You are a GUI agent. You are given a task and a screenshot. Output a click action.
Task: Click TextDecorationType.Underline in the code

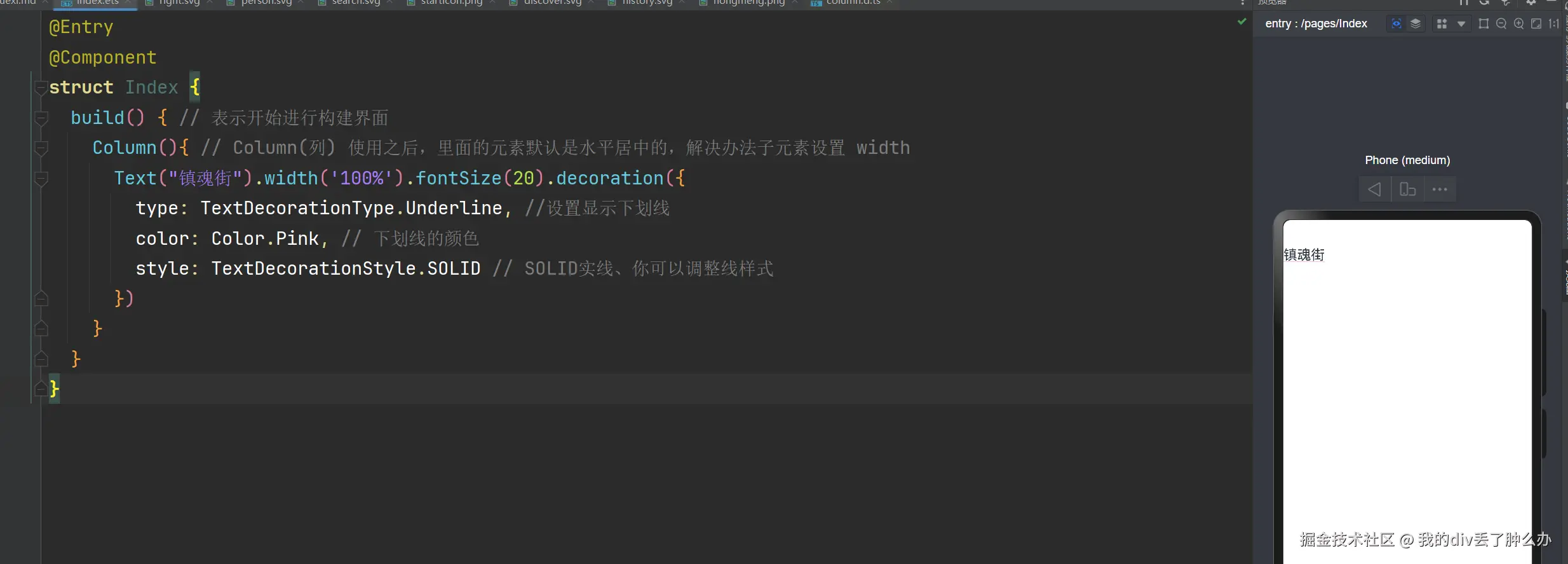[351, 208]
